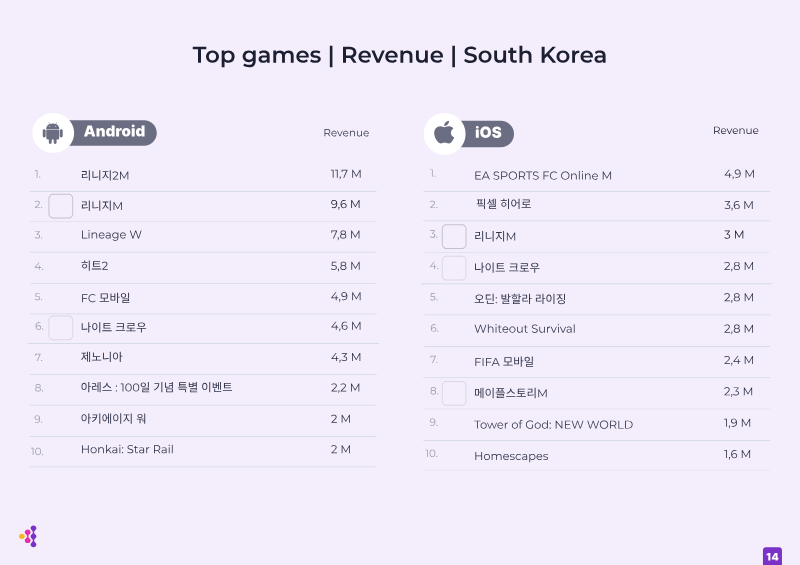Screen dimensions: 800x565
Task: Select the Android platform label
Action: [114, 132]
